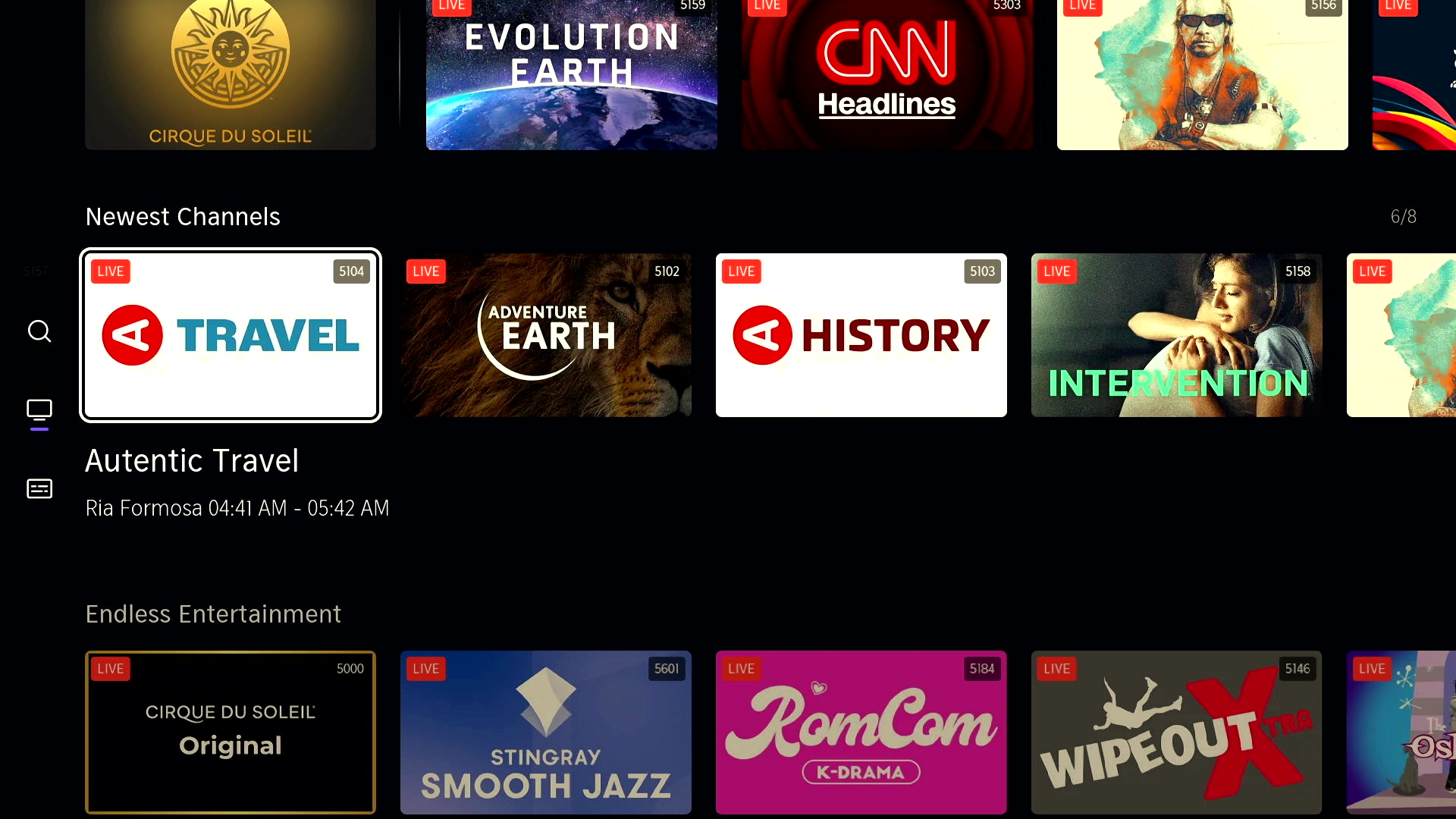Select Cirque du Soleil Original tile

point(231,732)
